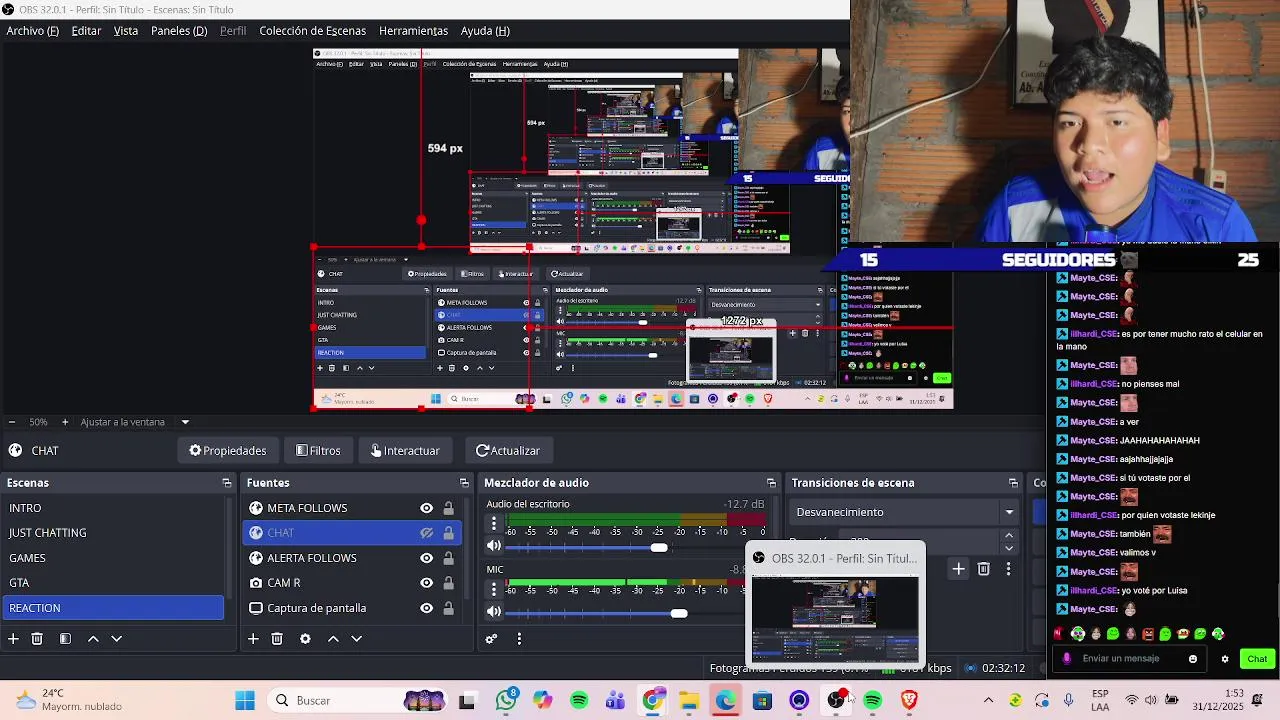Add a new scene with plus icon
This screenshot has width=1280, height=720.
point(13,638)
